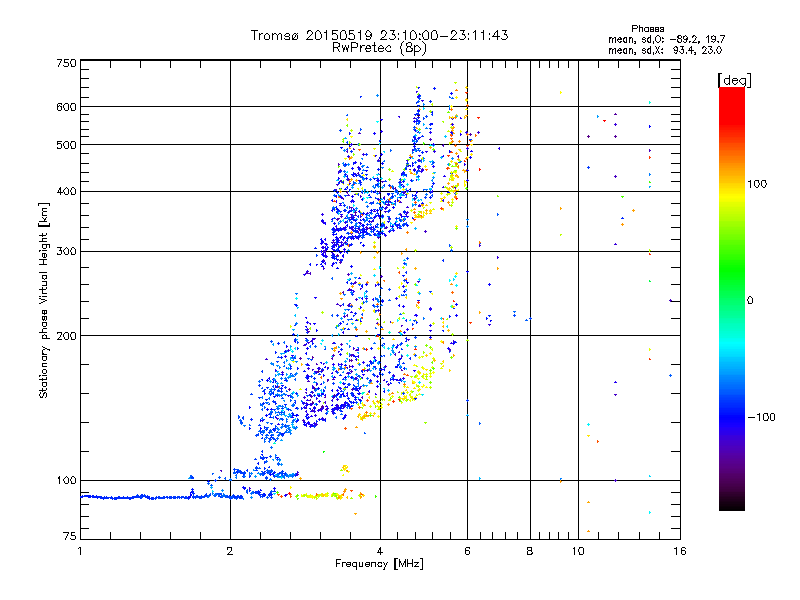Click the 'Stationary phase Virtual Height [km]' axis label

44,300
